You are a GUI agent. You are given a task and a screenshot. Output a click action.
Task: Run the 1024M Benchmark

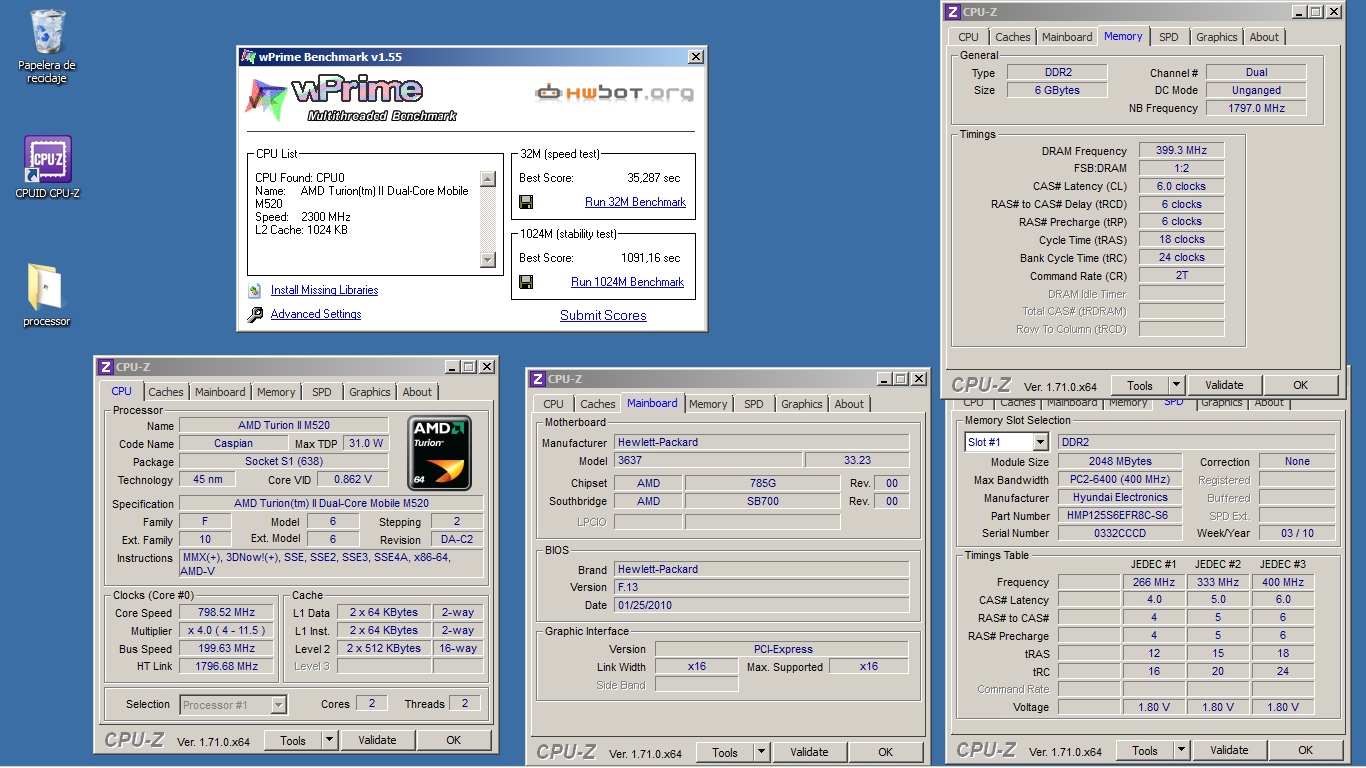tap(627, 282)
